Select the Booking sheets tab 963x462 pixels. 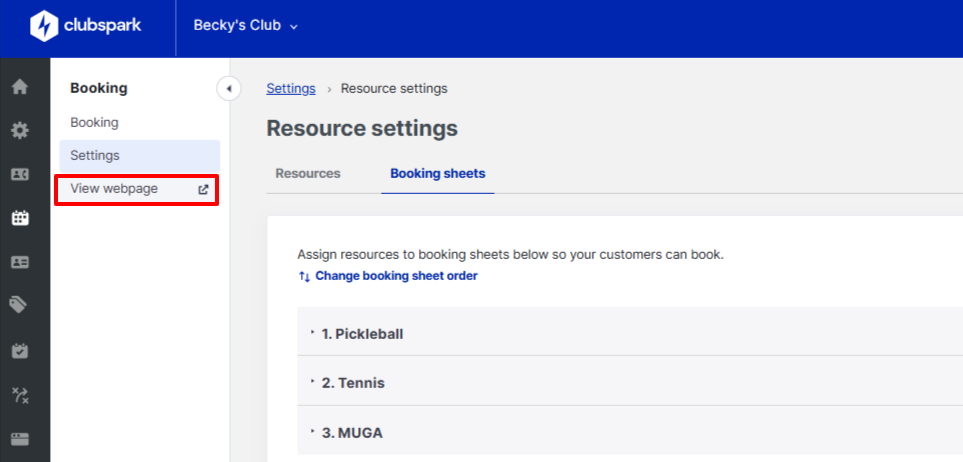tap(437, 173)
